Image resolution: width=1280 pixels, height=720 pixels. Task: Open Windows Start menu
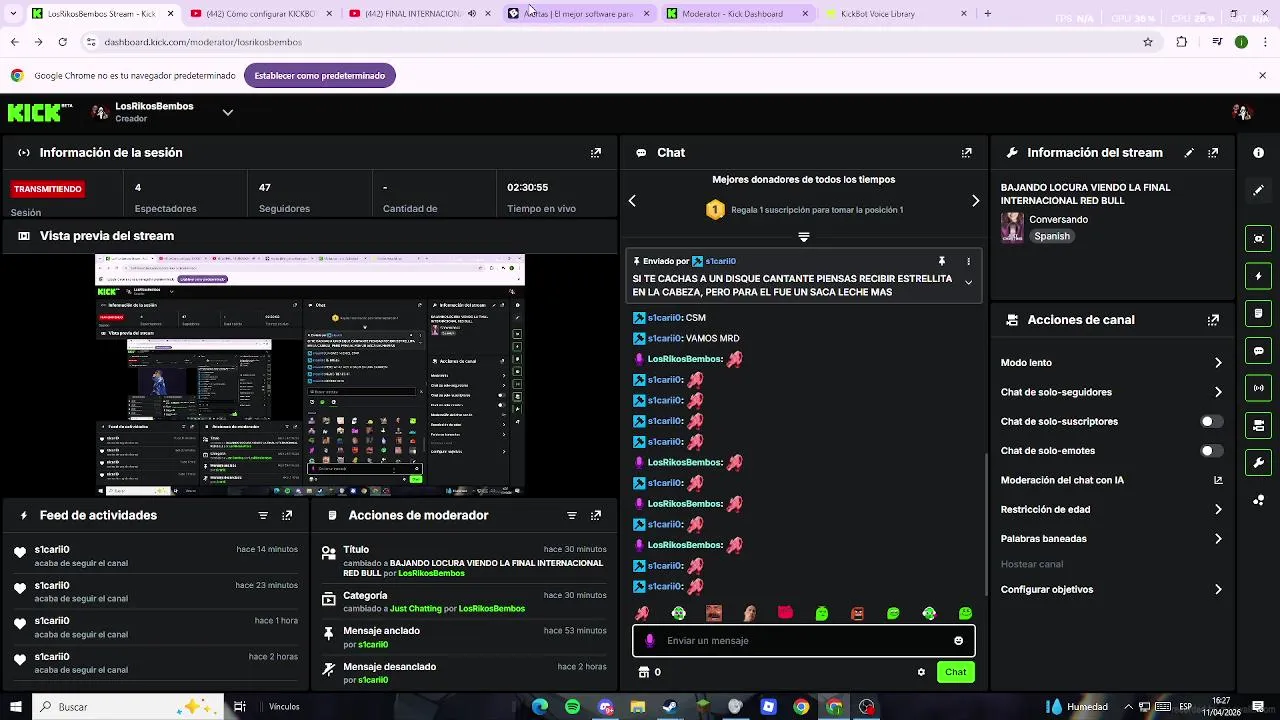pos(15,707)
